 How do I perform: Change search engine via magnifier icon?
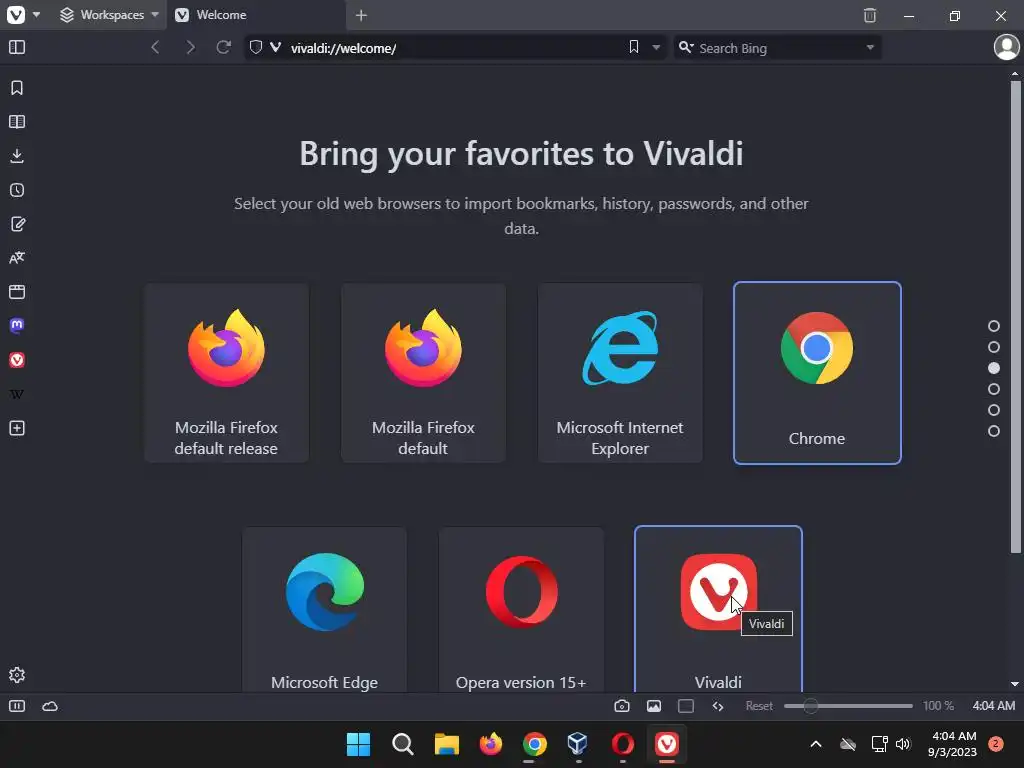pyautogui.click(x=686, y=47)
